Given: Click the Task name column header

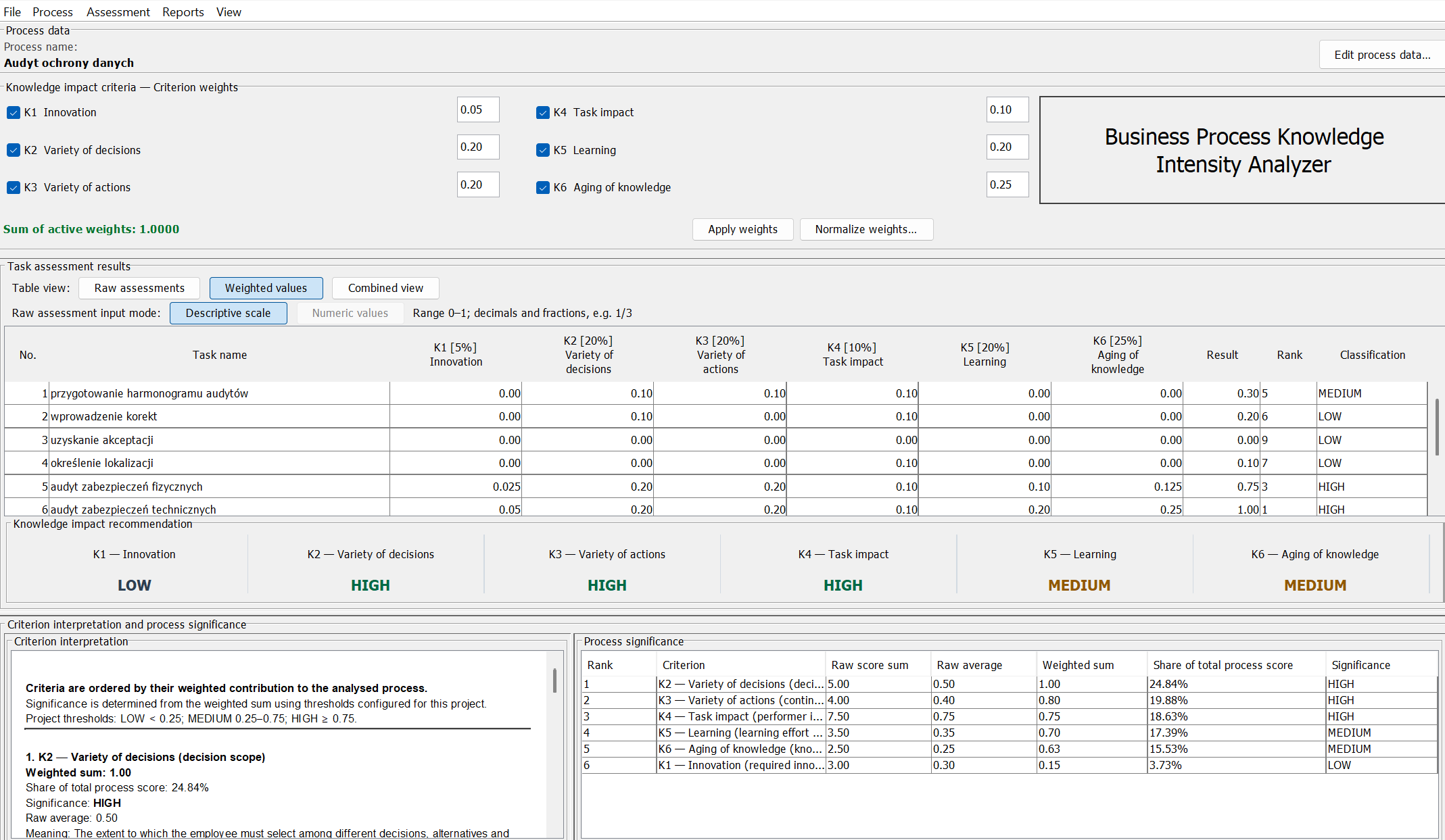Looking at the screenshot, I should [220, 355].
